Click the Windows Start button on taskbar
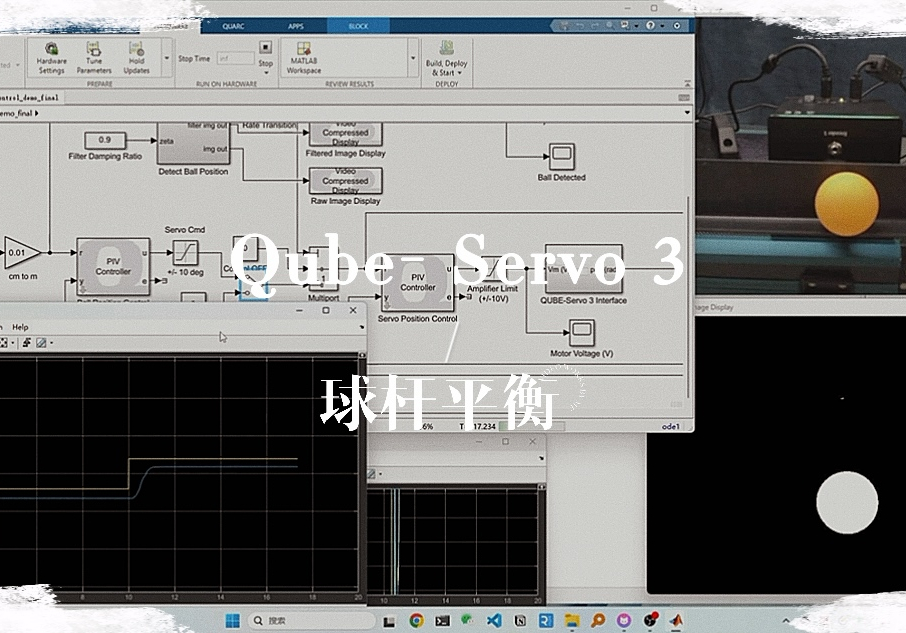Viewport: 906px width, 633px height. pos(233,620)
